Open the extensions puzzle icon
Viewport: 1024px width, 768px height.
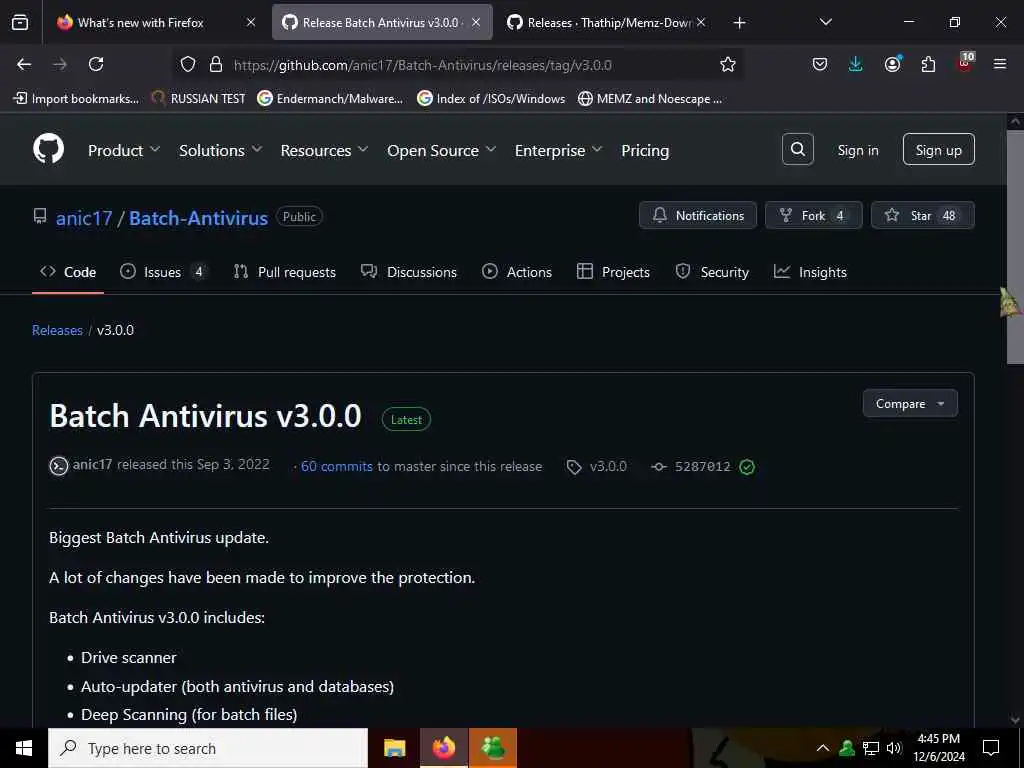[x=928, y=64]
